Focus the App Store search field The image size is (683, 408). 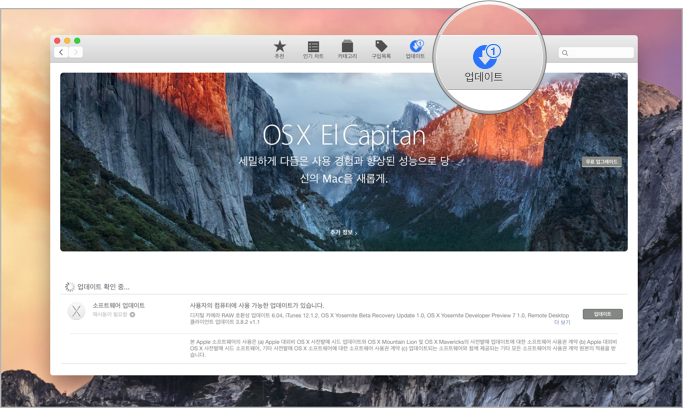[x=596, y=53]
